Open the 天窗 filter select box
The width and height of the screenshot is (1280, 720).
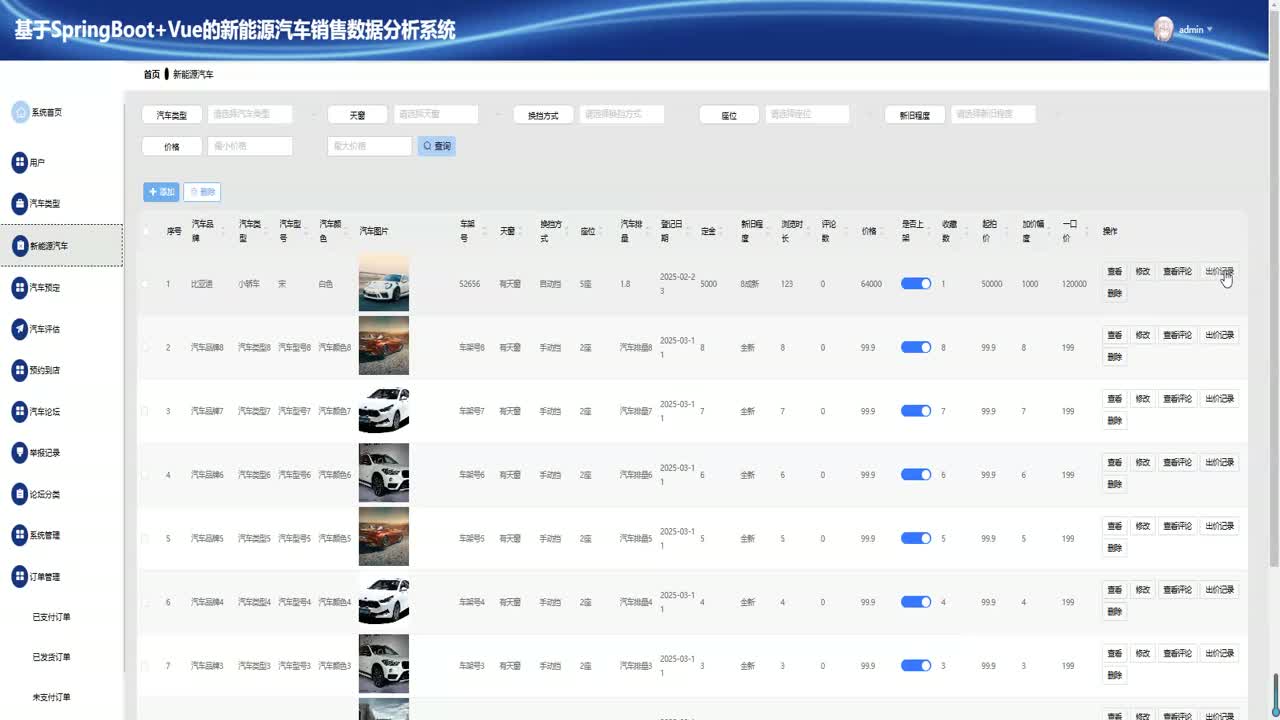coord(436,114)
